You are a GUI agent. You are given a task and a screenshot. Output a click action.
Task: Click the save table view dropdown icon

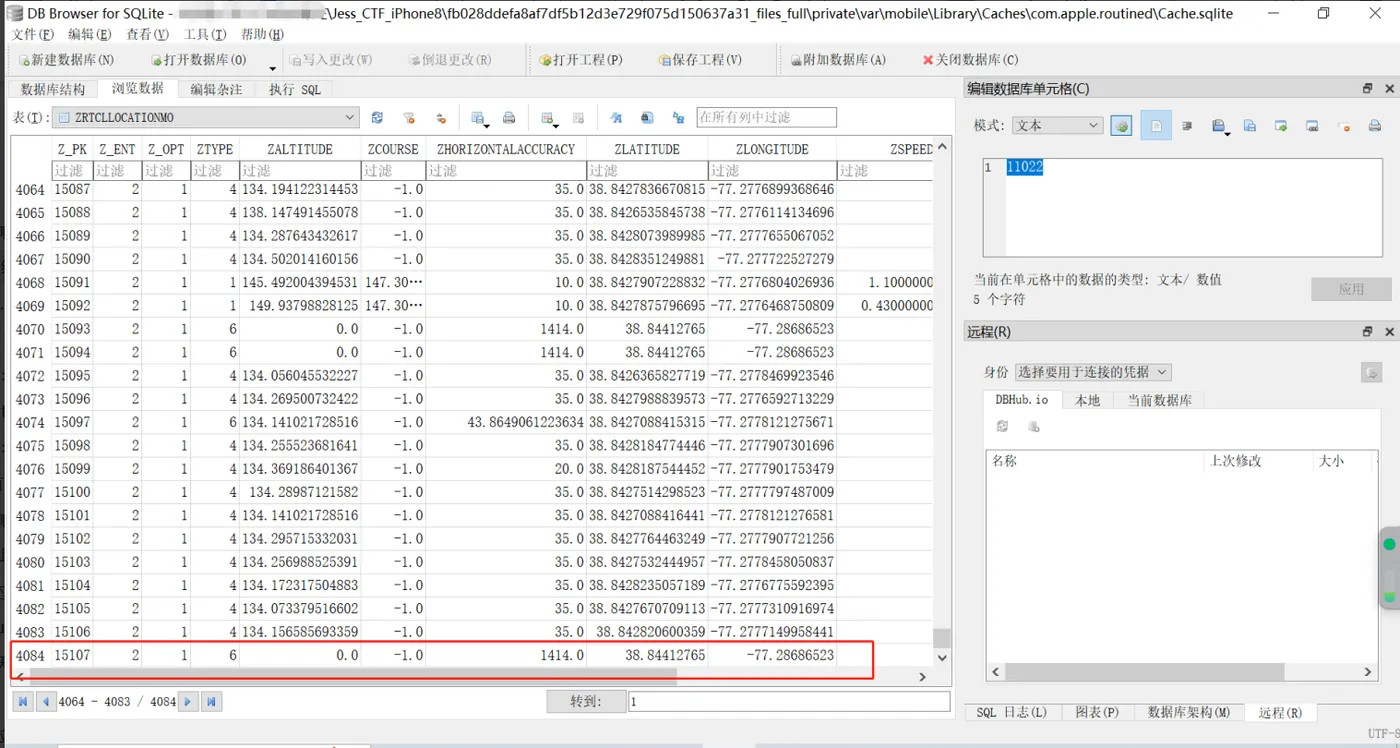(479, 118)
